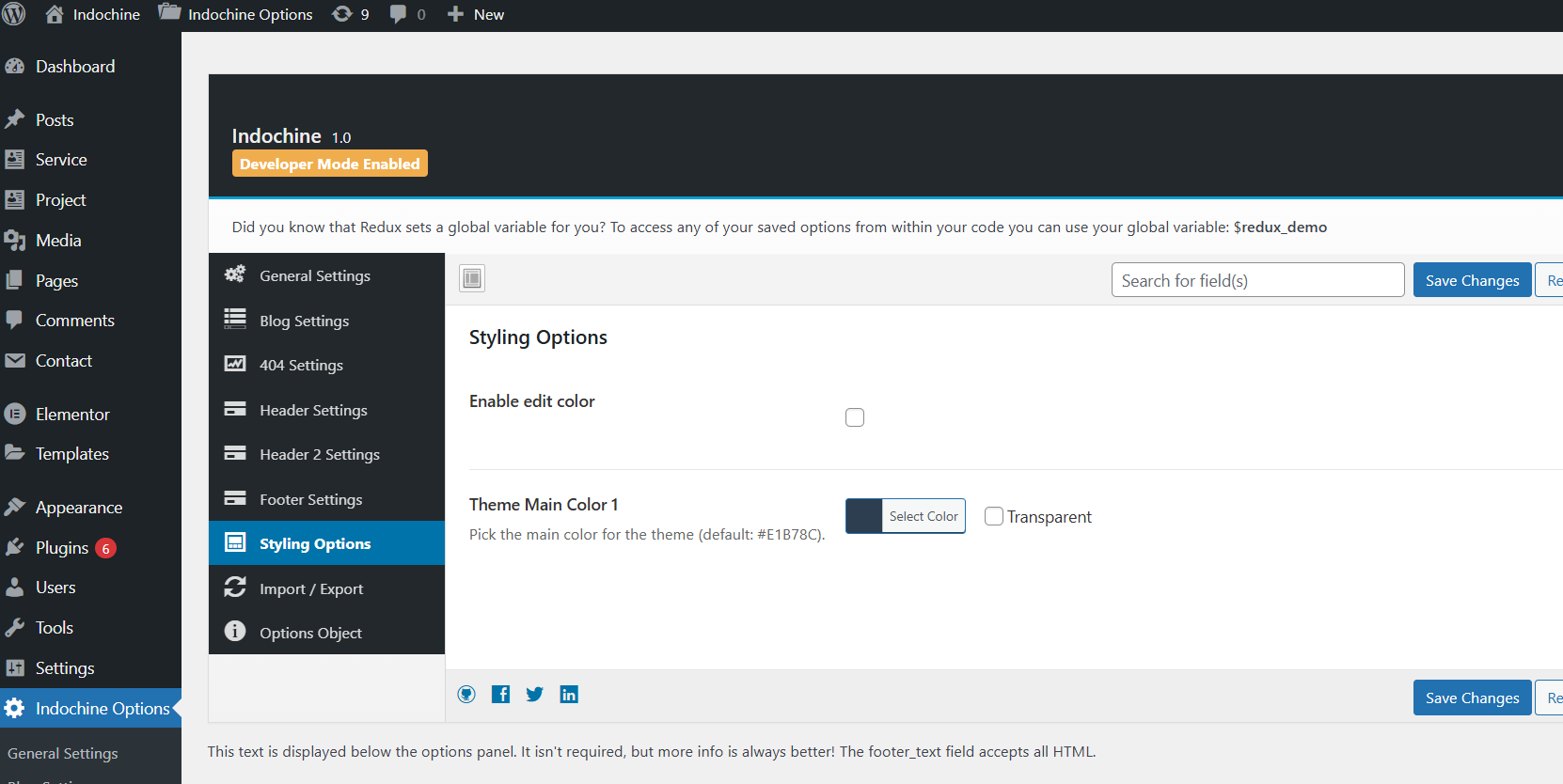
Task: Focus the Search for field(s) input
Action: (1257, 280)
